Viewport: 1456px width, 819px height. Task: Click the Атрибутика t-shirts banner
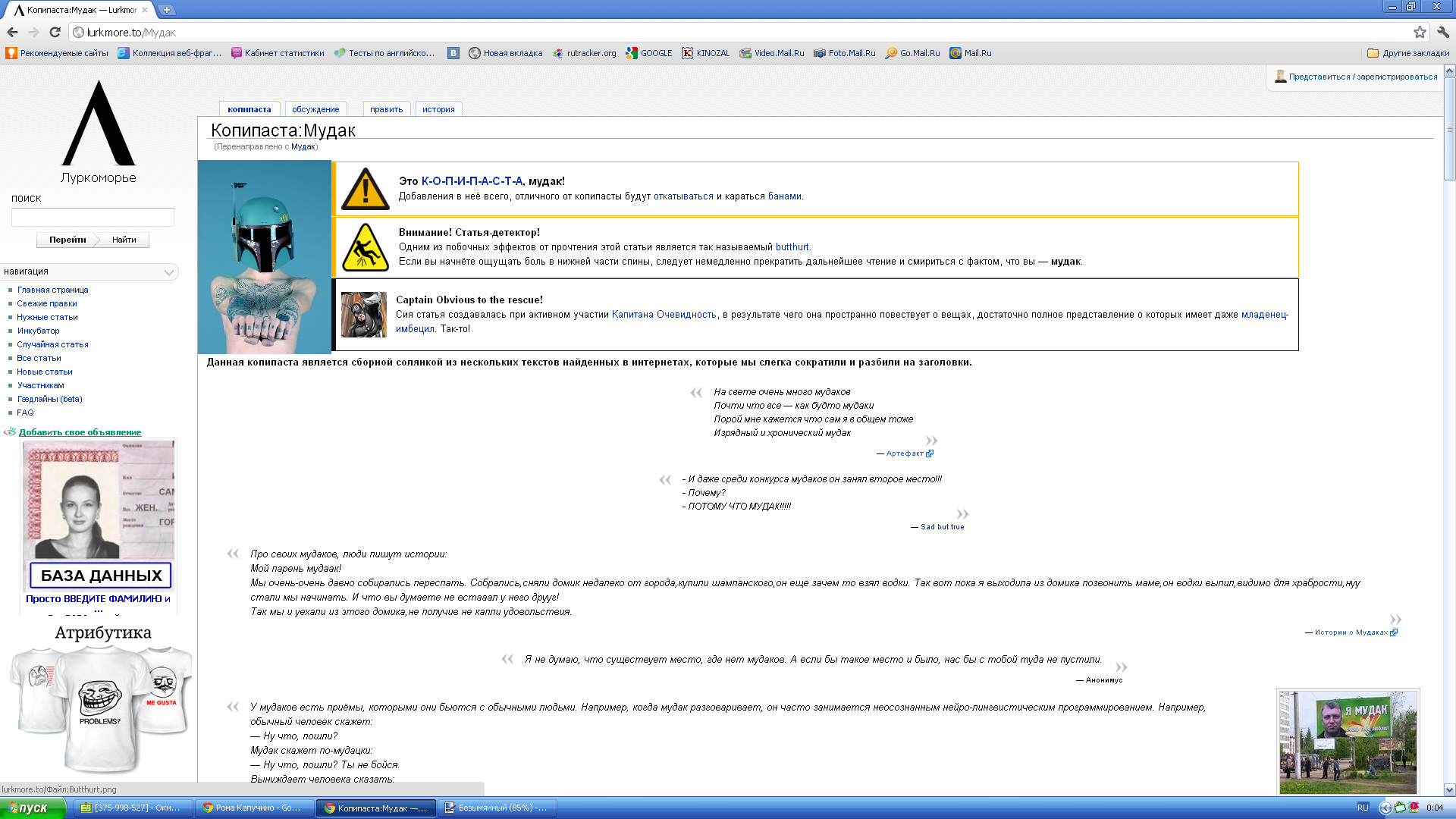click(101, 698)
